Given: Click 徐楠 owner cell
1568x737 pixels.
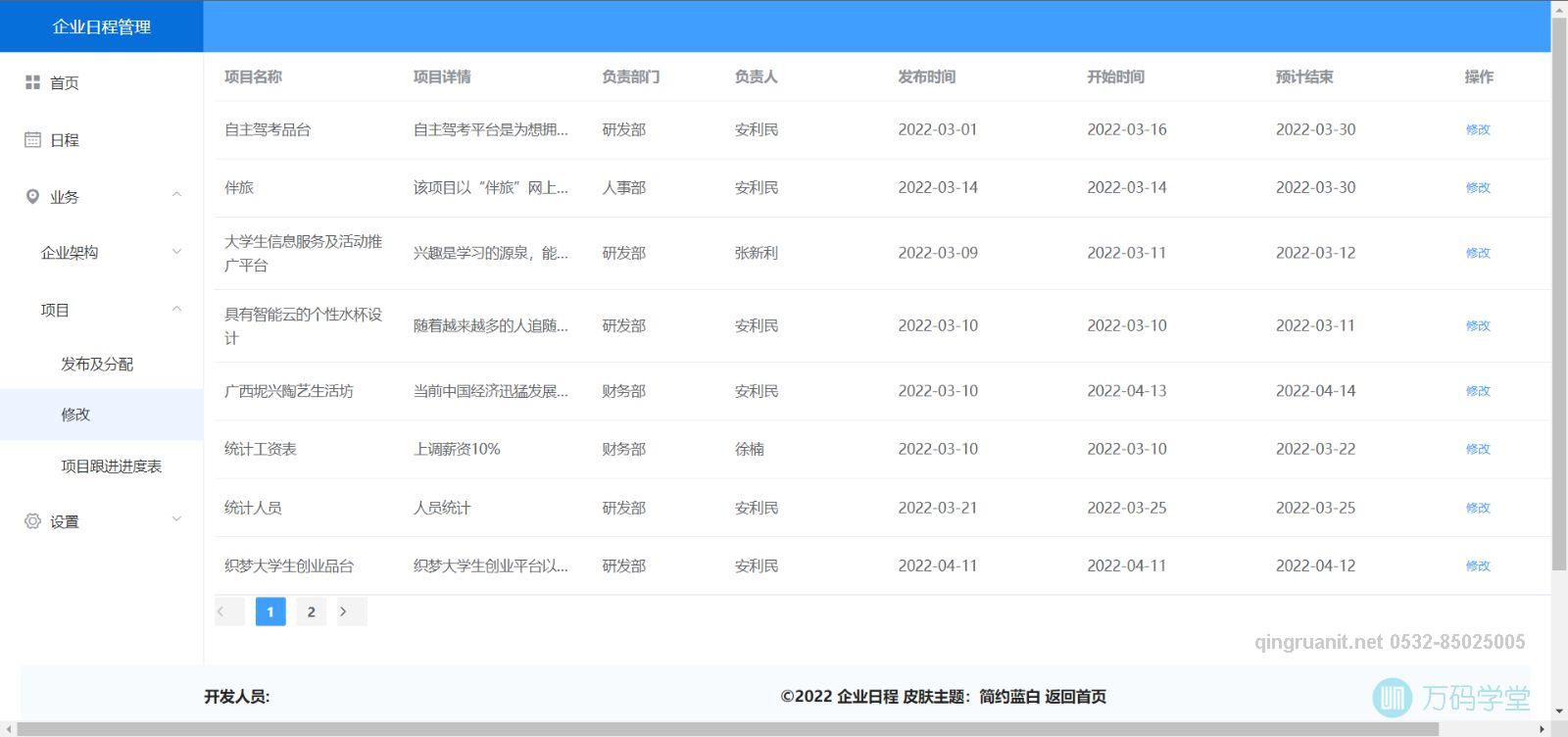Looking at the screenshot, I should tap(750, 449).
